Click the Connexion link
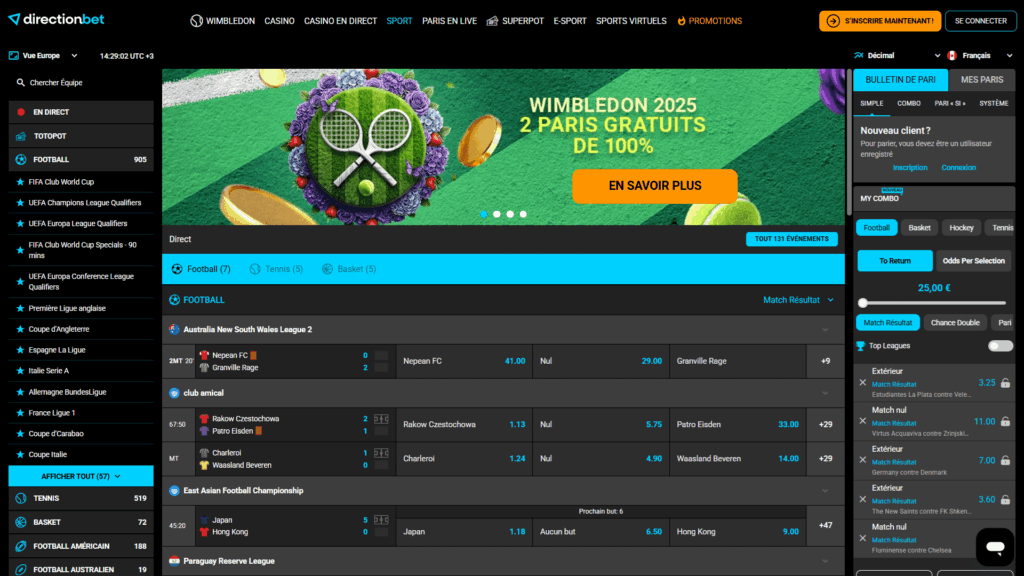 (x=958, y=168)
